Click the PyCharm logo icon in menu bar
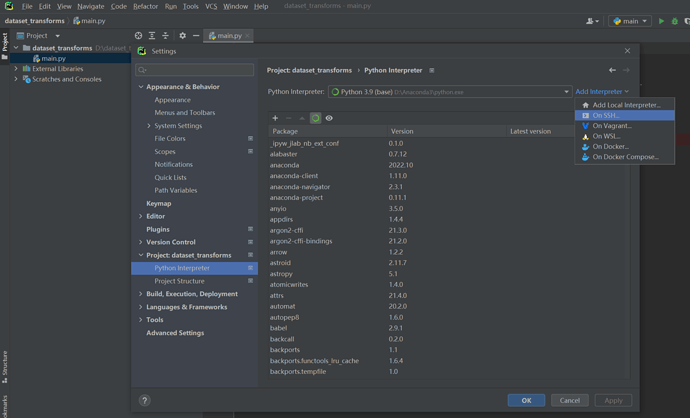The image size is (690, 418). pos(9,6)
